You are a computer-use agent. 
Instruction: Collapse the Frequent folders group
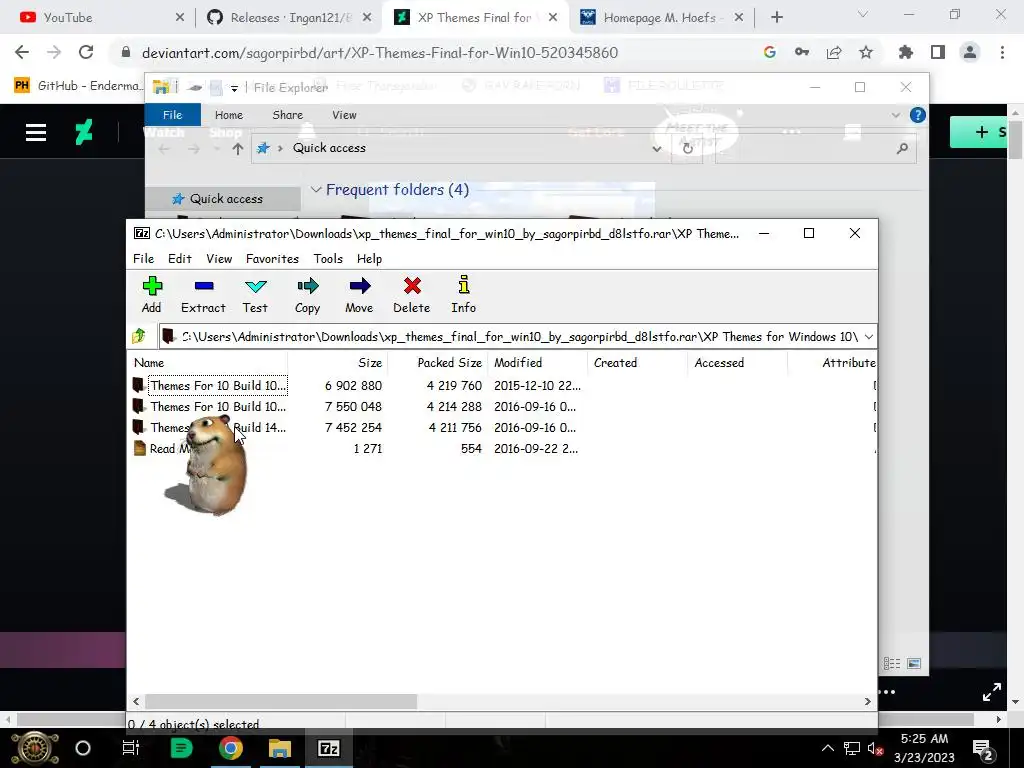tap(316, 189)
